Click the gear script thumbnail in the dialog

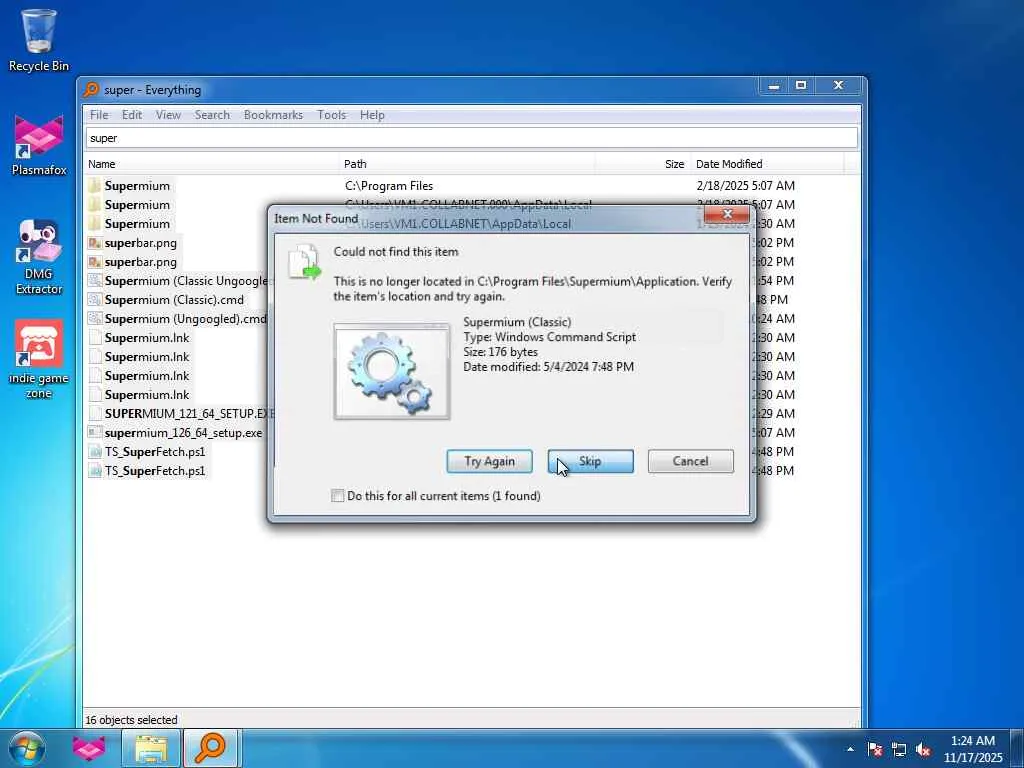tap(392, 371)
